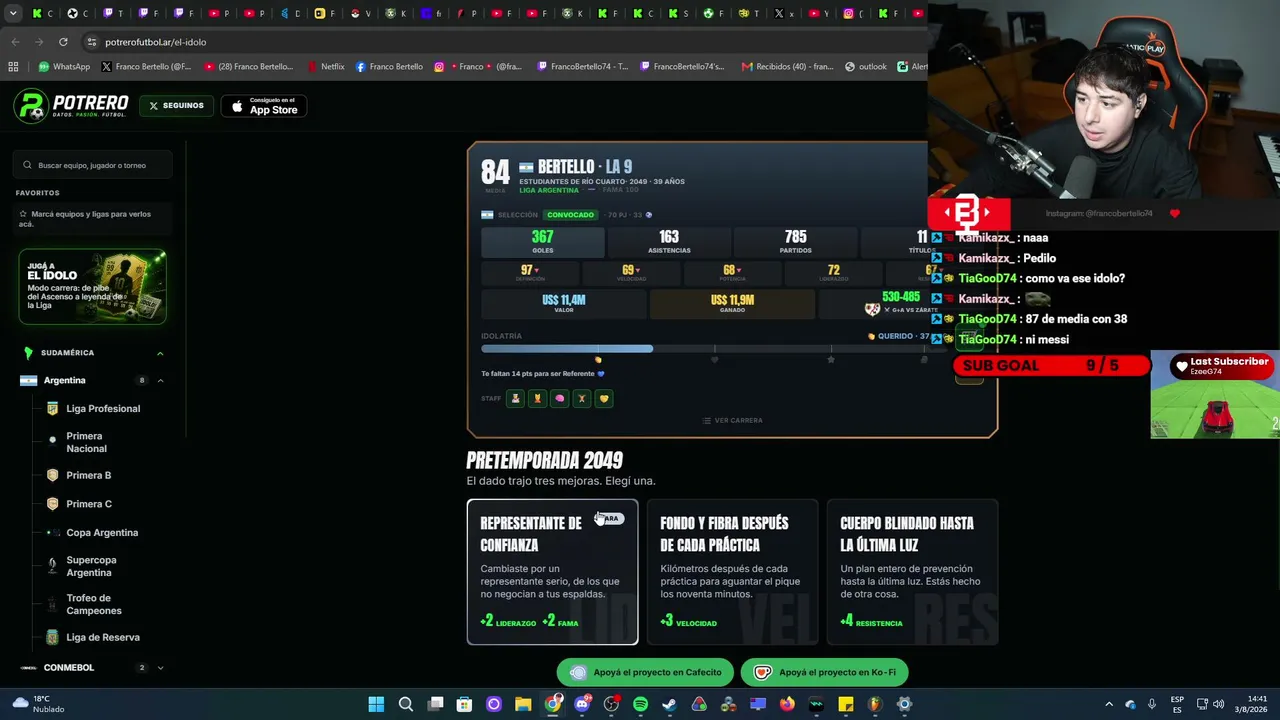The image size is (1280, 720).
Task: Click the Sudamérica map icon
Action: click(x=28, y=353)
